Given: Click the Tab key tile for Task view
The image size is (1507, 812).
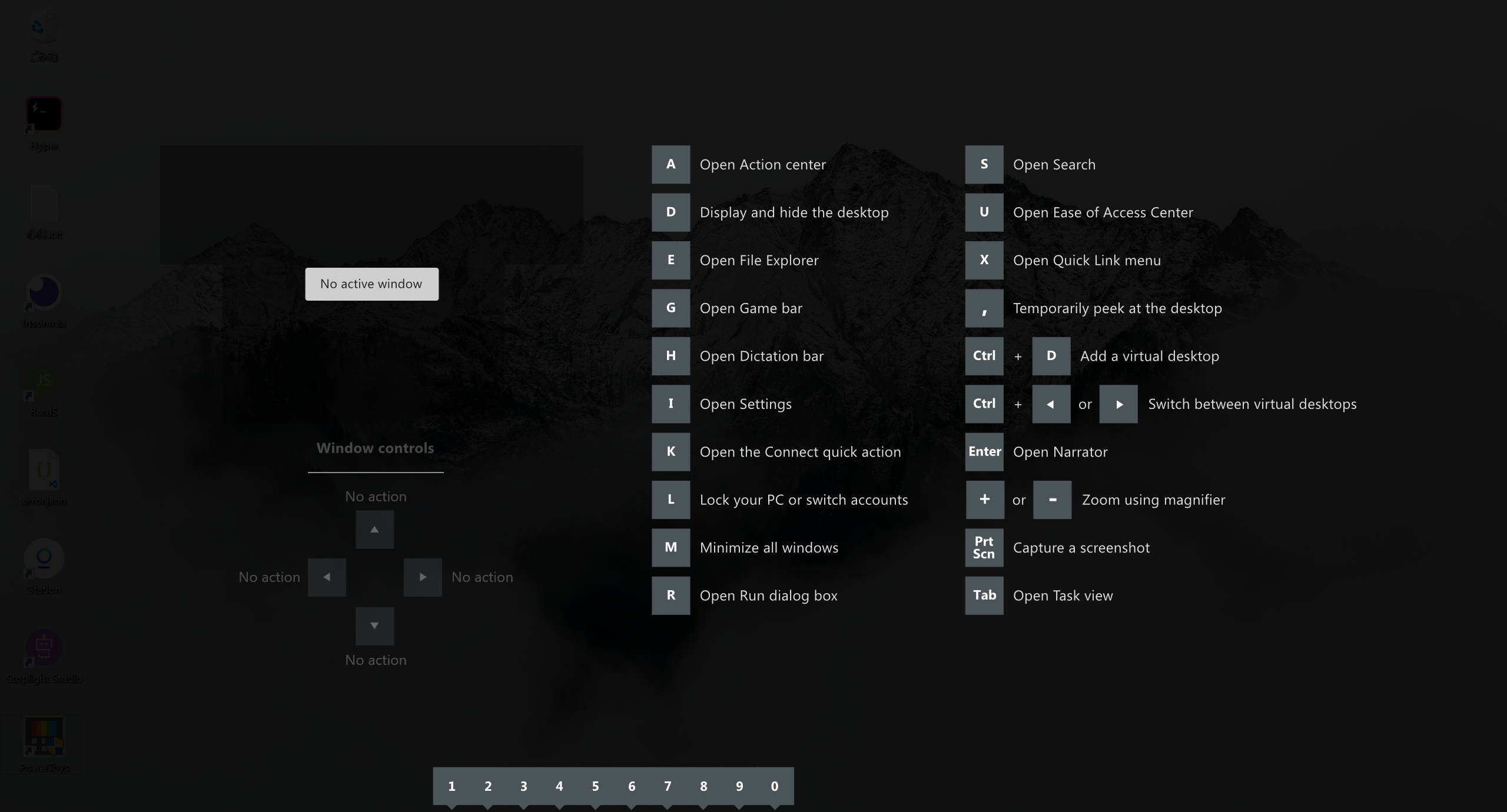Looking at the screenshot, I should pos(984,595).
